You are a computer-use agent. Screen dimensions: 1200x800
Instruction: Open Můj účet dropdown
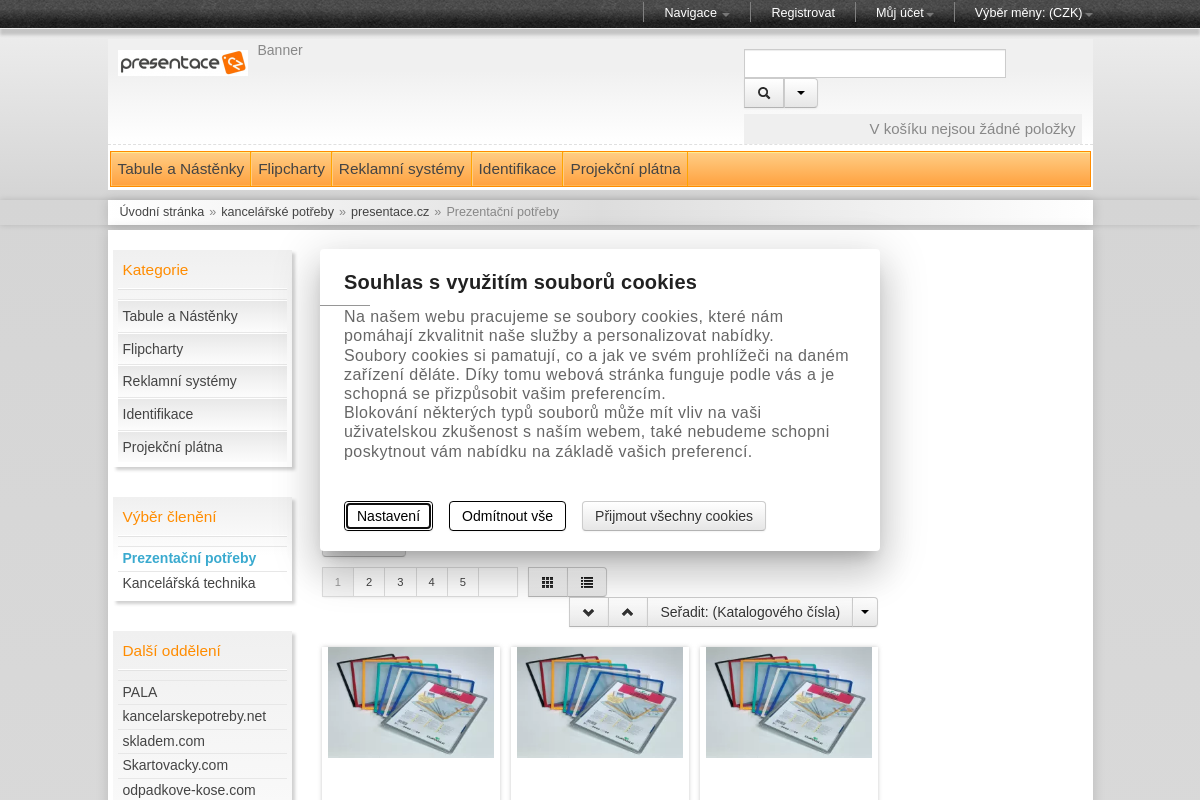[x=905, y=13]
